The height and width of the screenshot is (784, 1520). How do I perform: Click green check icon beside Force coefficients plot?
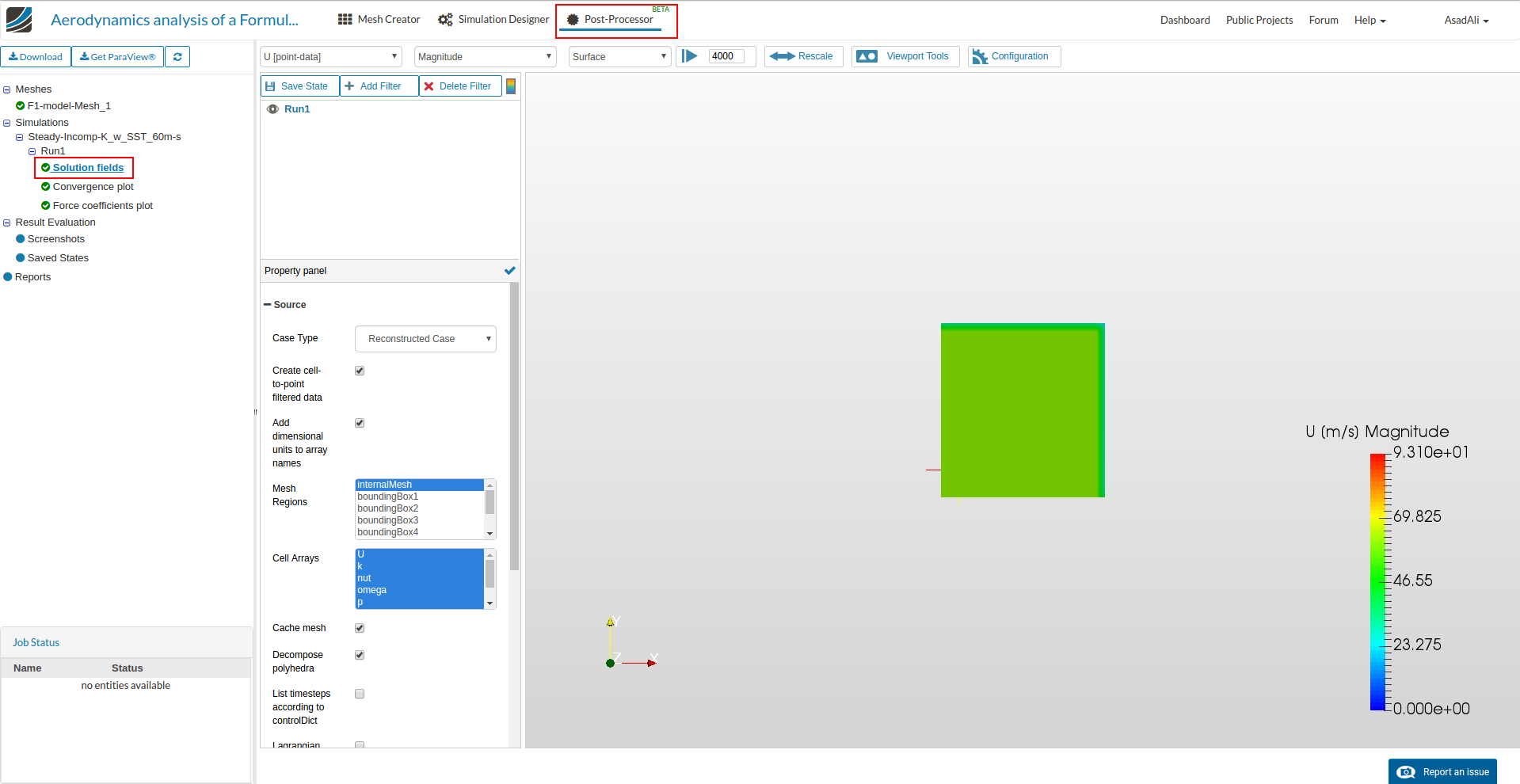tap(46, 206)
